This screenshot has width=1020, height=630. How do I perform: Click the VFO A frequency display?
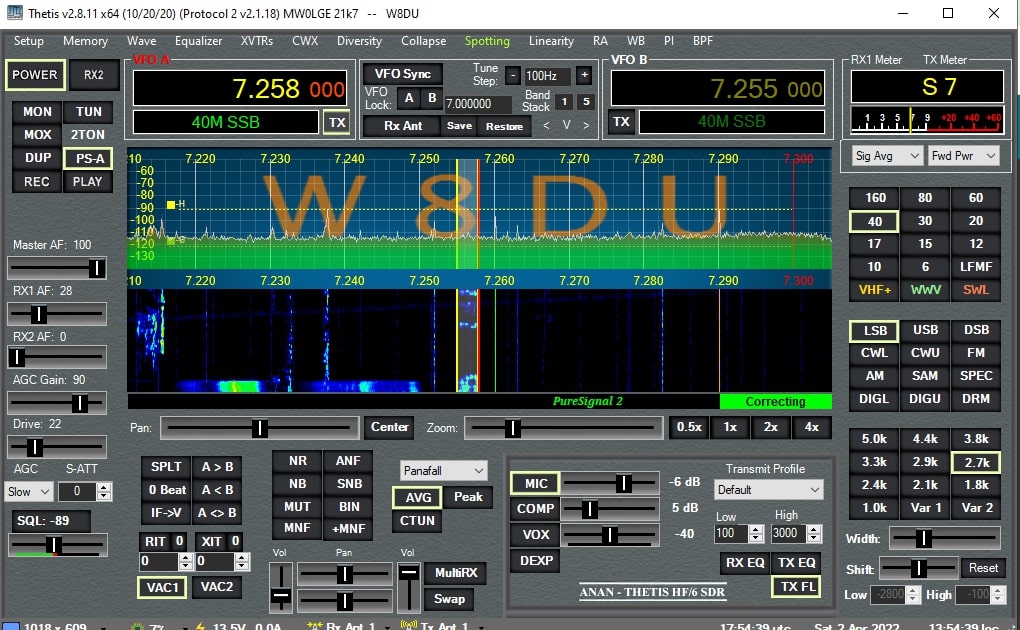239,88
